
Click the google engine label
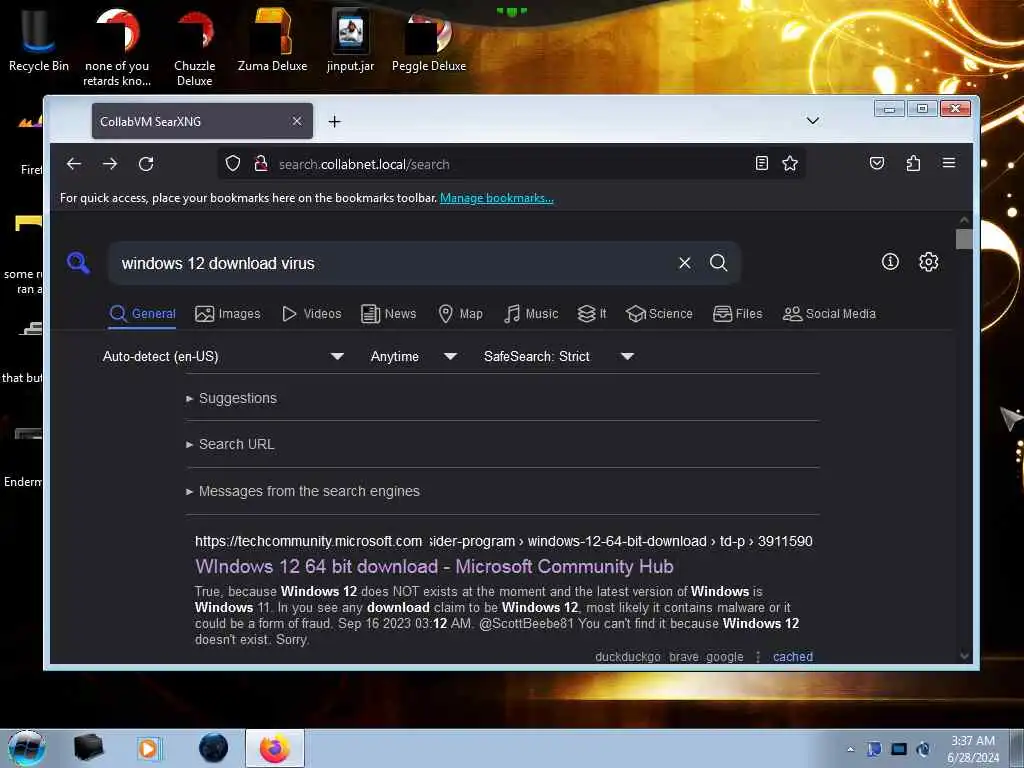point(724,656)
